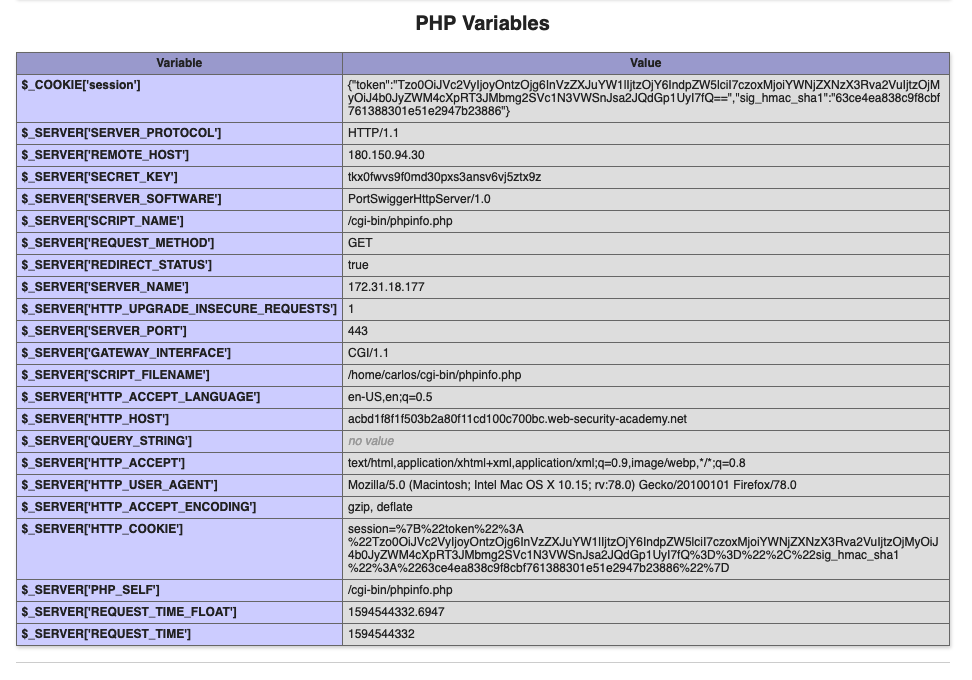Click the PortSwiggerHttpServer/1.0 value

point(419,199)
